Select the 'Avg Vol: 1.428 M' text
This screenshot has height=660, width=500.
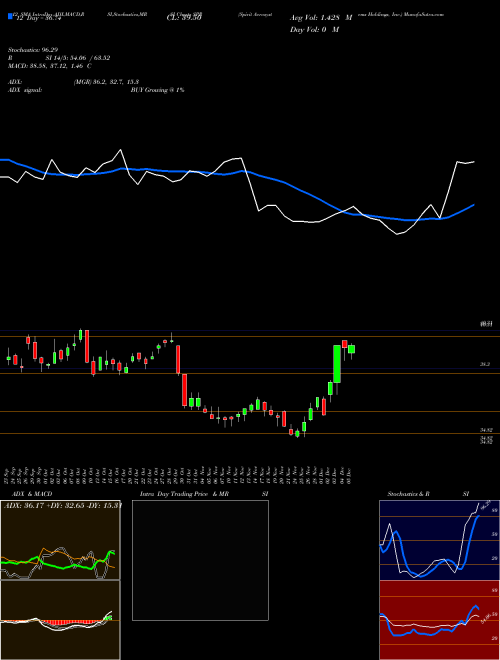321,18
